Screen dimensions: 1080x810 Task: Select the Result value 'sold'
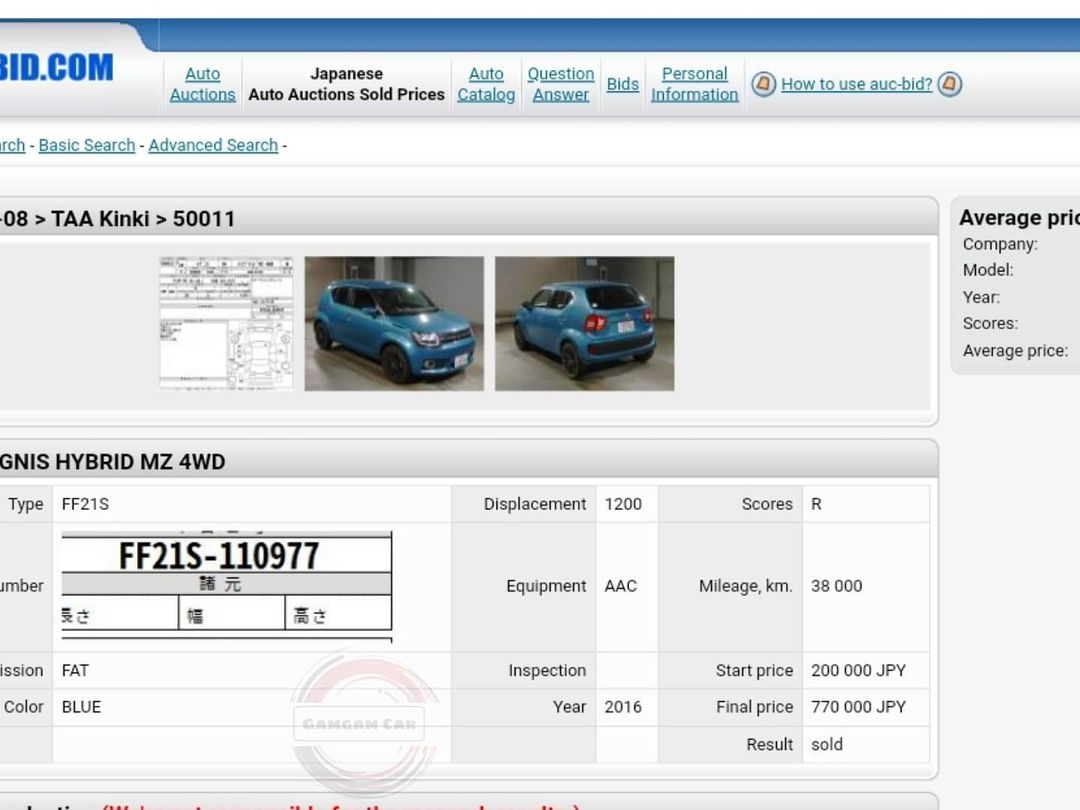coord(827,745)
